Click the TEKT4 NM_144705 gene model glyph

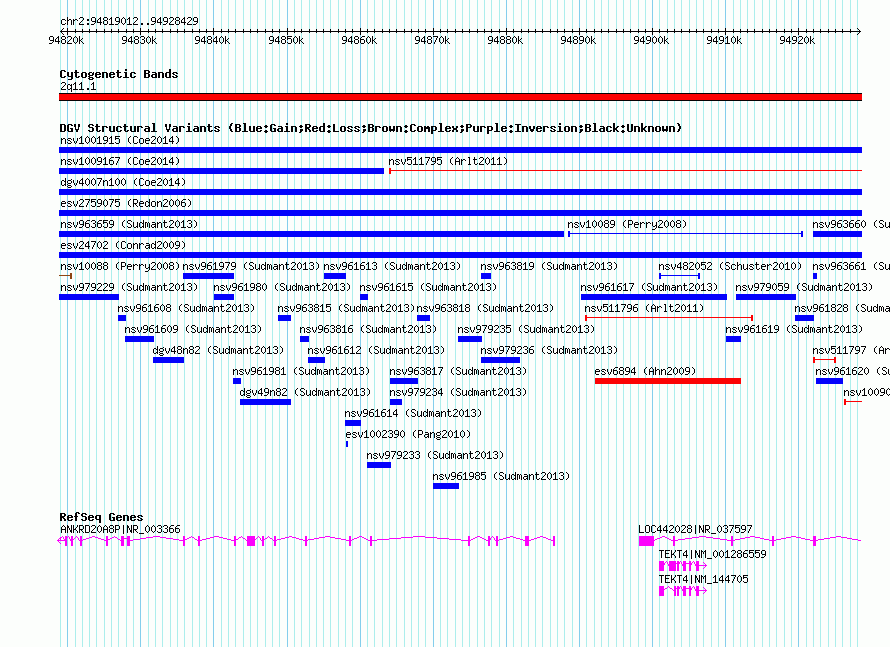(x=683, y=591)
